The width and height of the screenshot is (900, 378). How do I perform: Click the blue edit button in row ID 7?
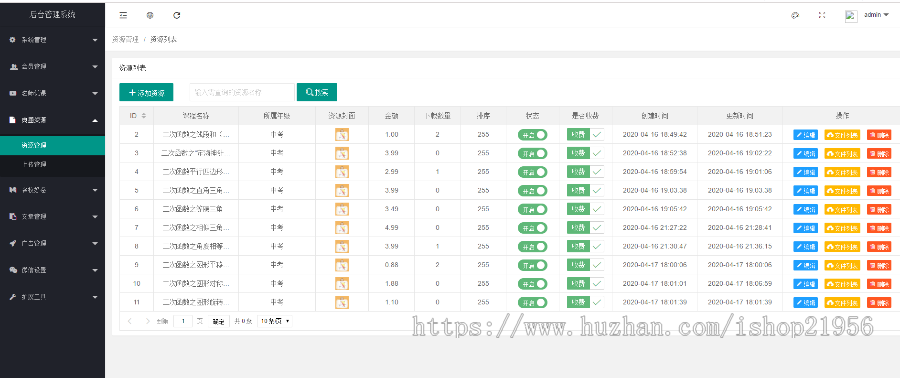(x=806, y=228)
